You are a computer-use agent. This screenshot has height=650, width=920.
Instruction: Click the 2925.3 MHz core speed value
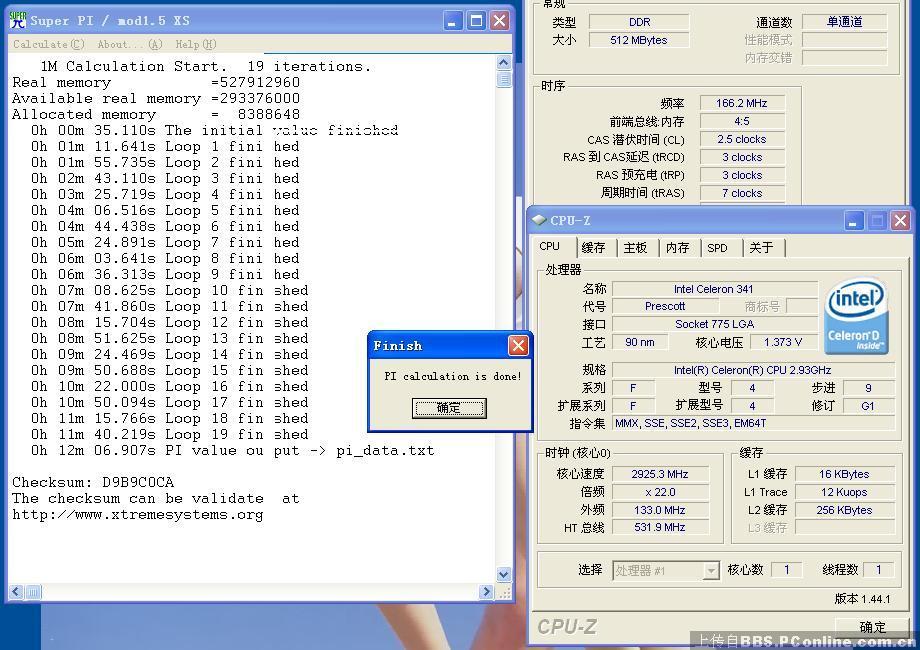coord(660,474)
